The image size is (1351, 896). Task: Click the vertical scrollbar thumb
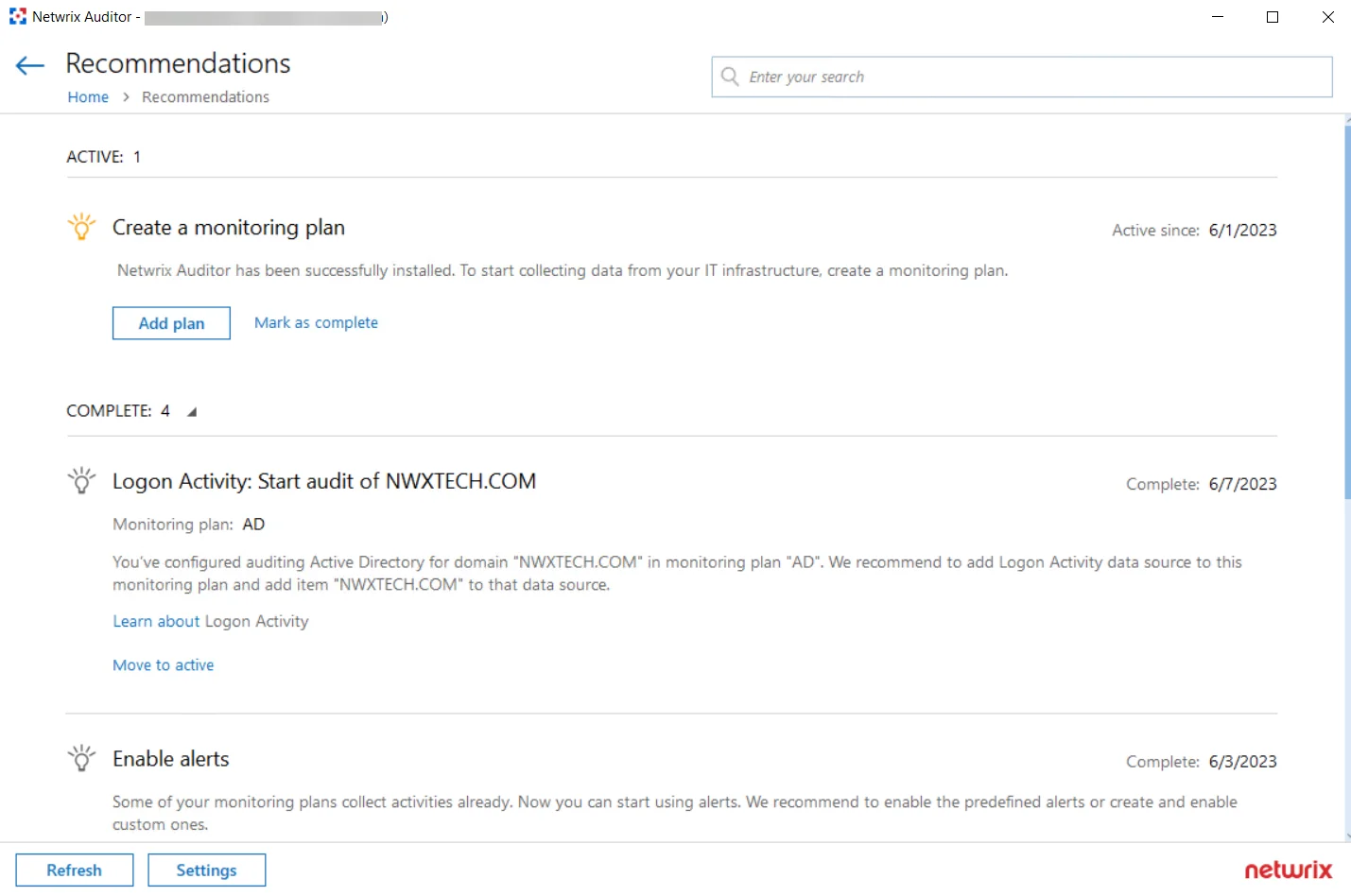tap(1347, 312)
